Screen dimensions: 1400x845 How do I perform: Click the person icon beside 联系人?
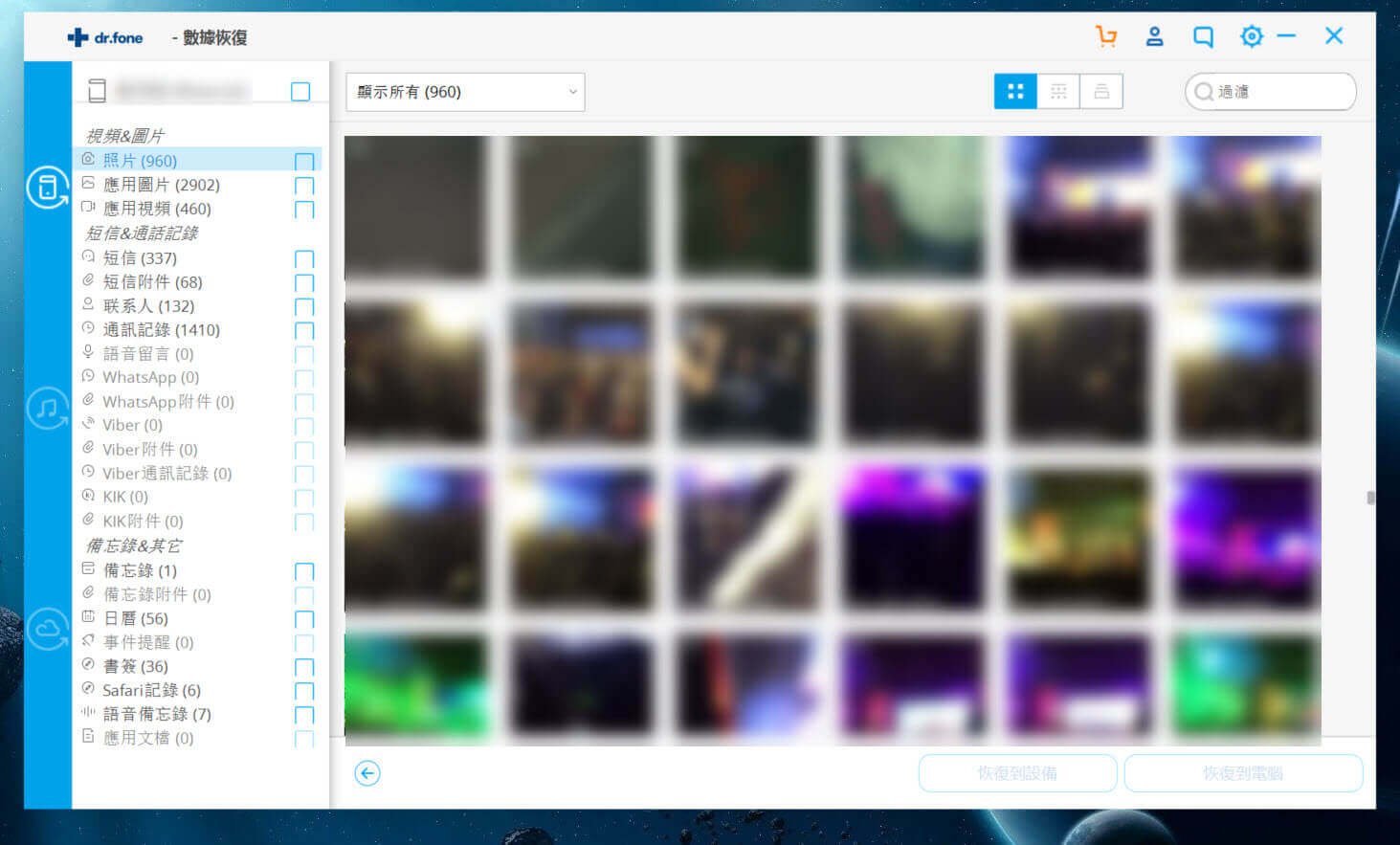[88, 304]
